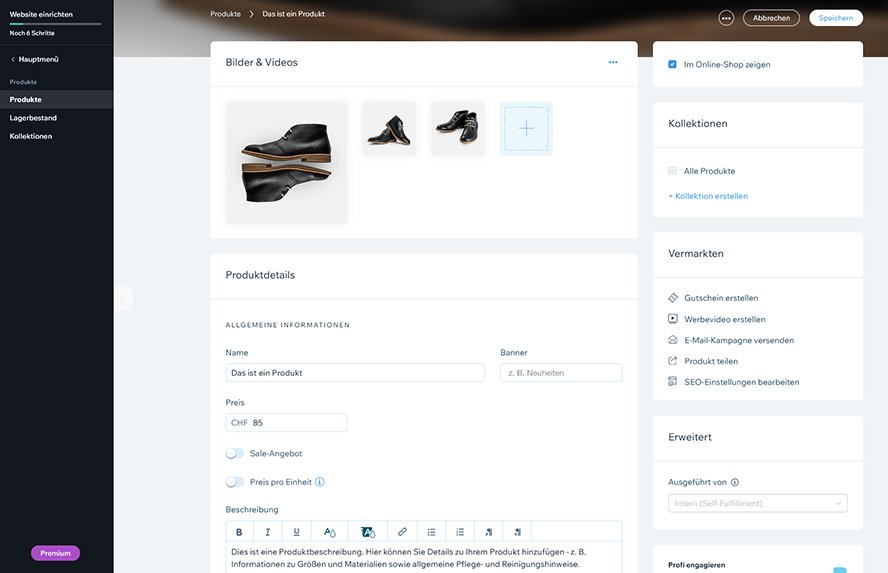Click Werbevideo erstellen link
The image size is (888, 573).
(725, 319)
